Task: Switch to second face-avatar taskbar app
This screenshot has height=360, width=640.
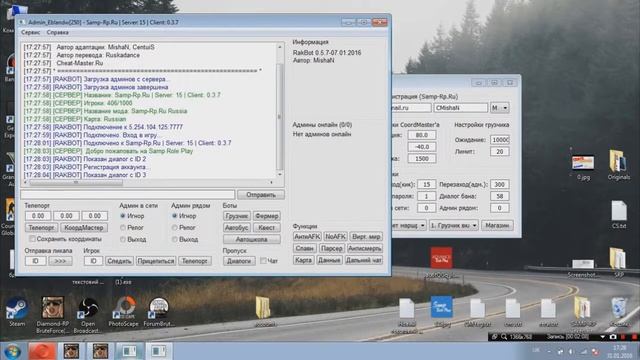Action: coord(100,351)
